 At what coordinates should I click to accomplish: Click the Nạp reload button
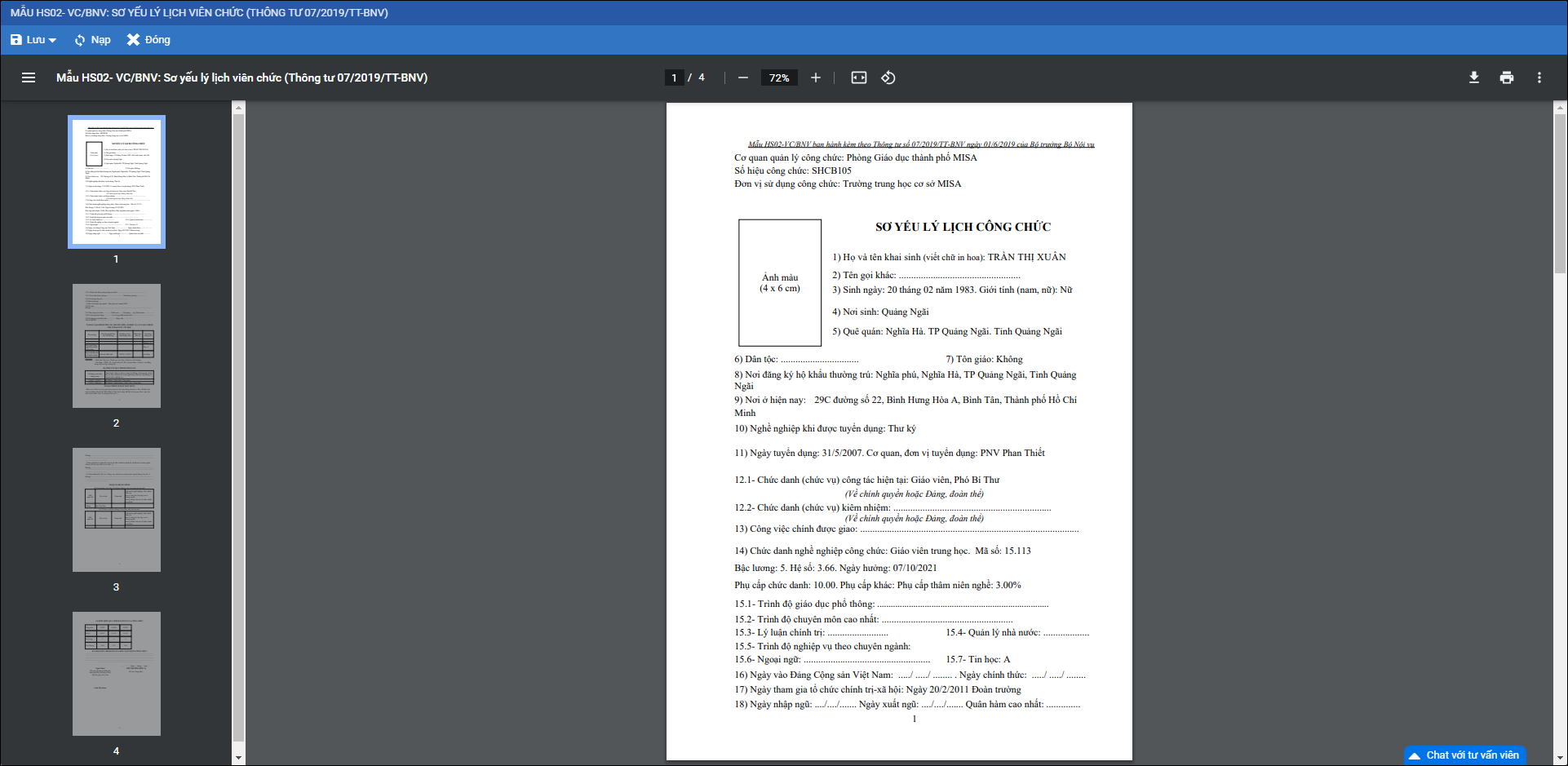click(x=92, y=40)
